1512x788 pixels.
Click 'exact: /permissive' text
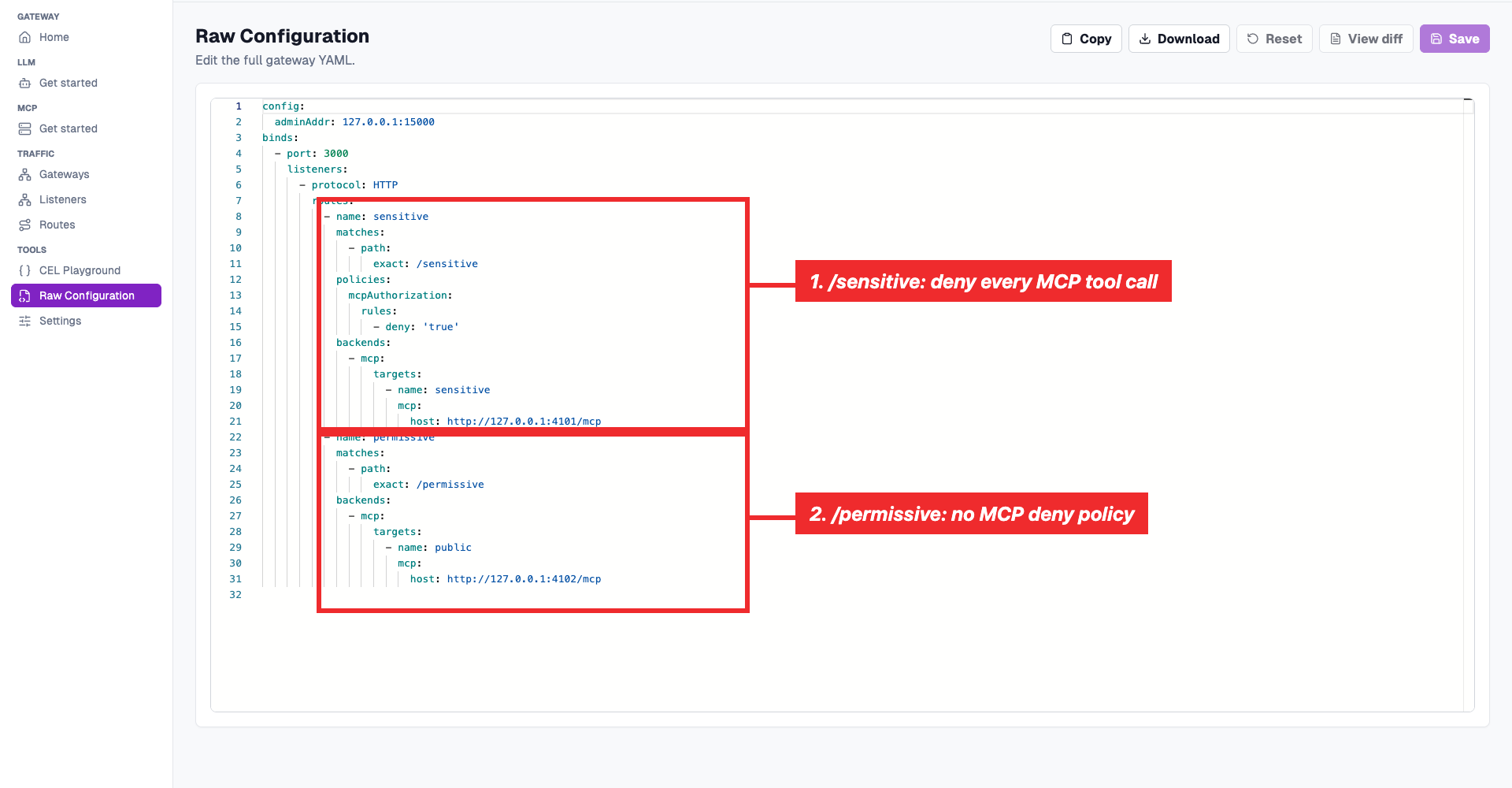428,485
